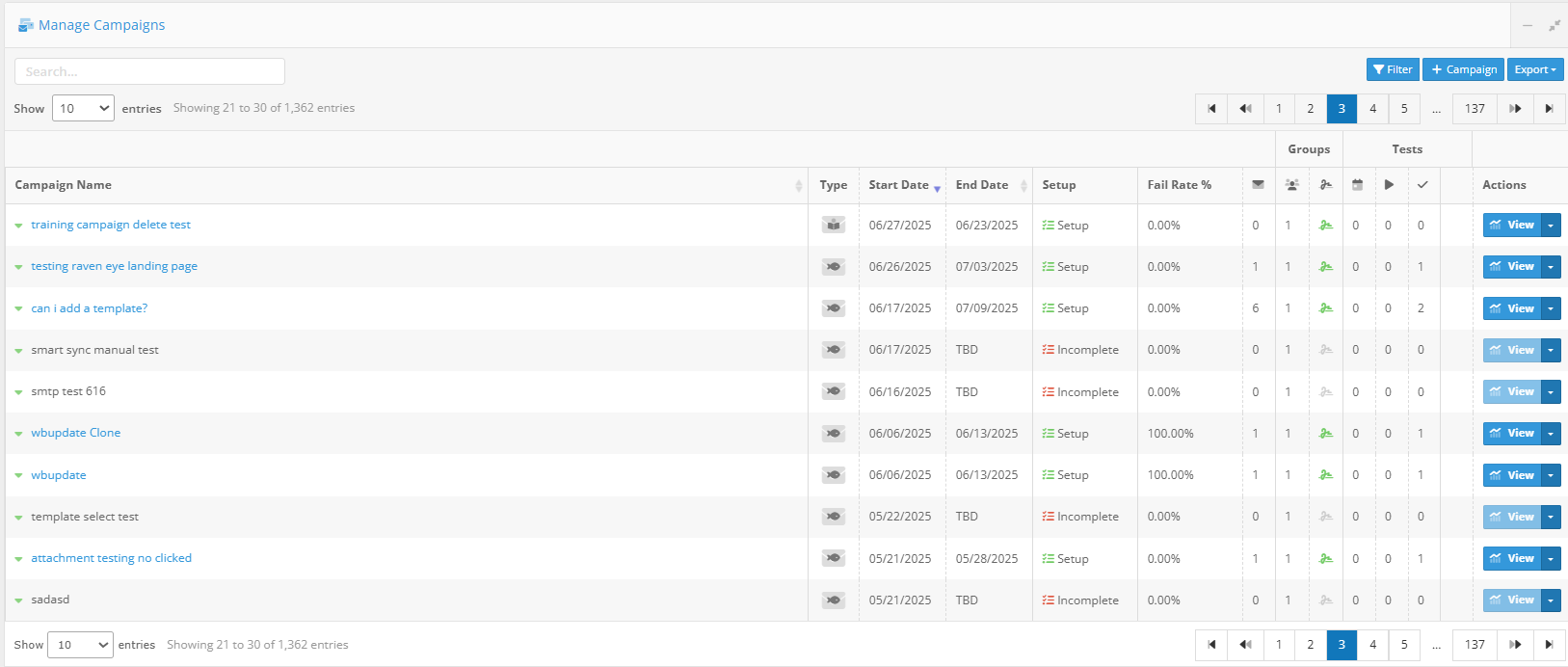Image resolution: width=1568 pixels, height=667 pixels.
Task: Go to first page using top pagination
Action: point(1211,109)
